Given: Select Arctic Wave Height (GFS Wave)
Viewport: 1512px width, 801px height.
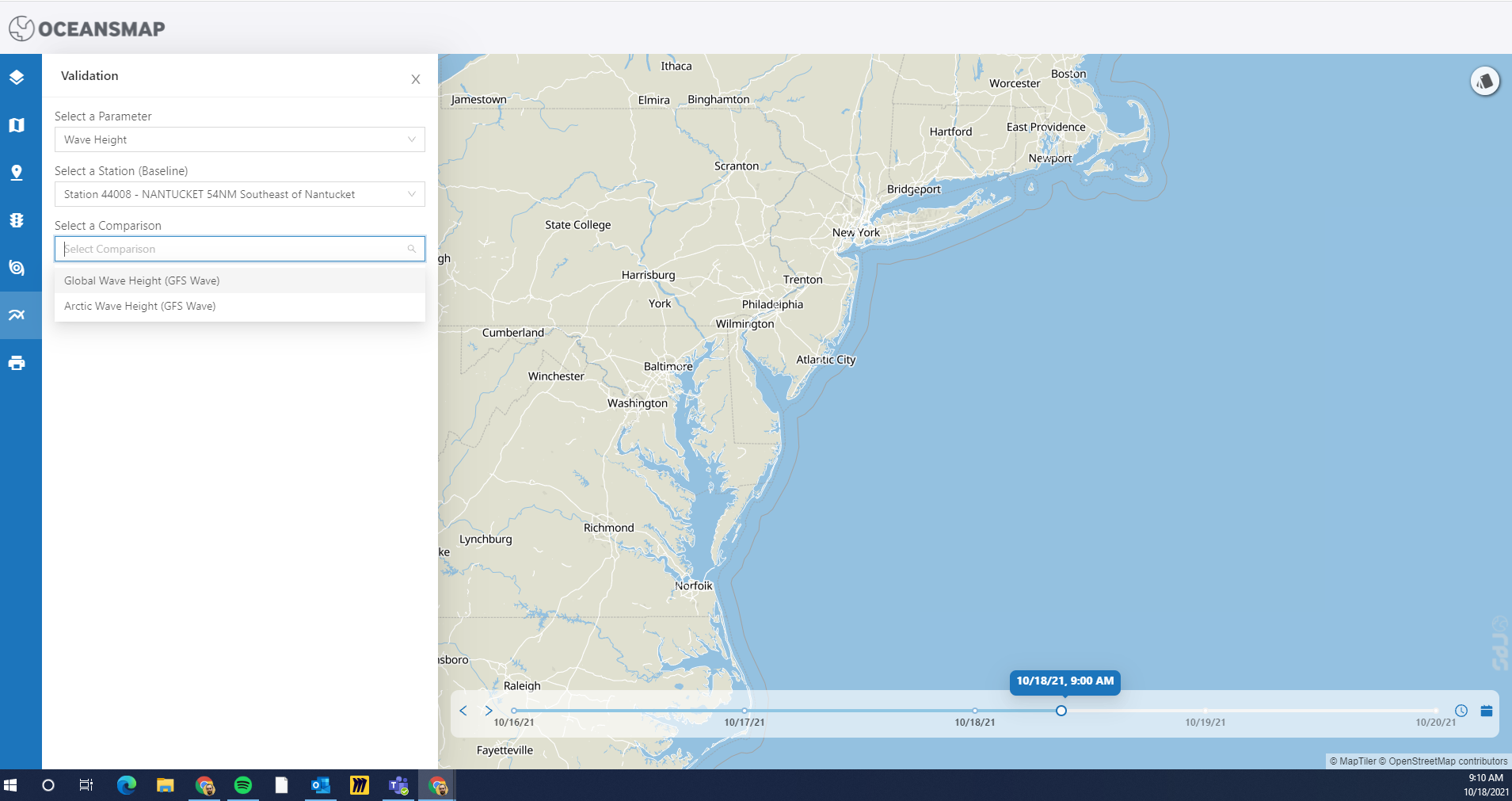Looking at the screenshot, I should [x=139, y=306].
